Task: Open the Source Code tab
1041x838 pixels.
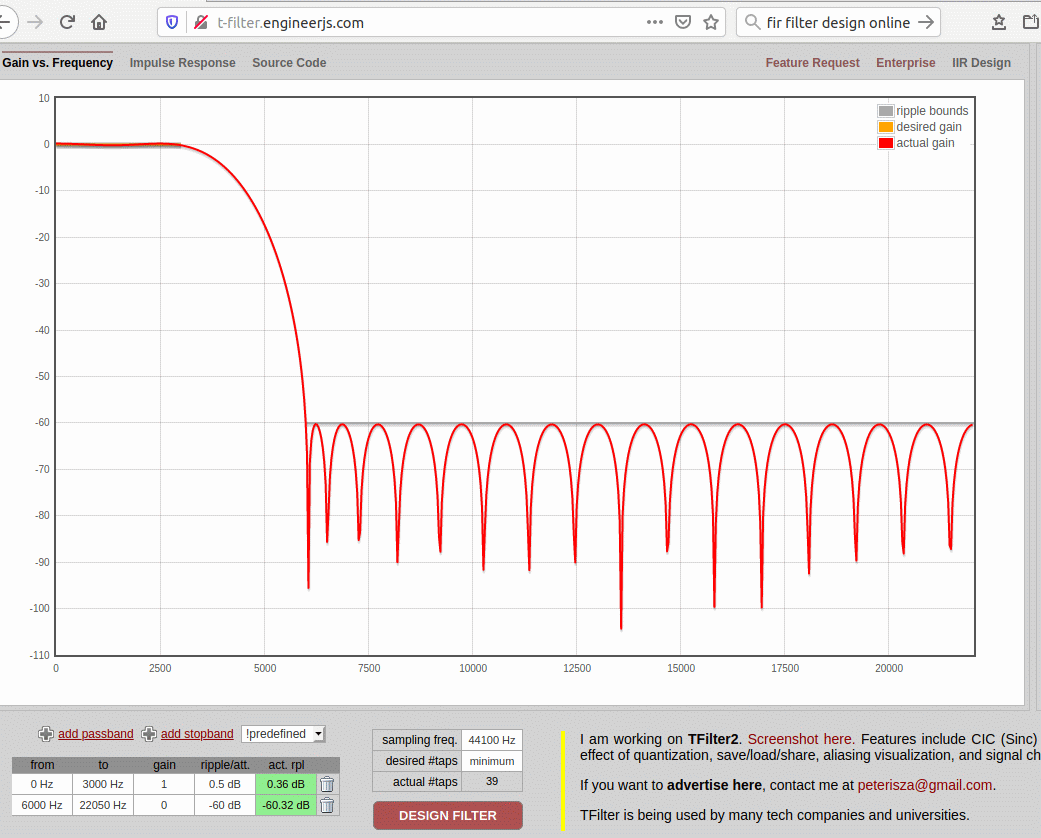Action: 289,62
